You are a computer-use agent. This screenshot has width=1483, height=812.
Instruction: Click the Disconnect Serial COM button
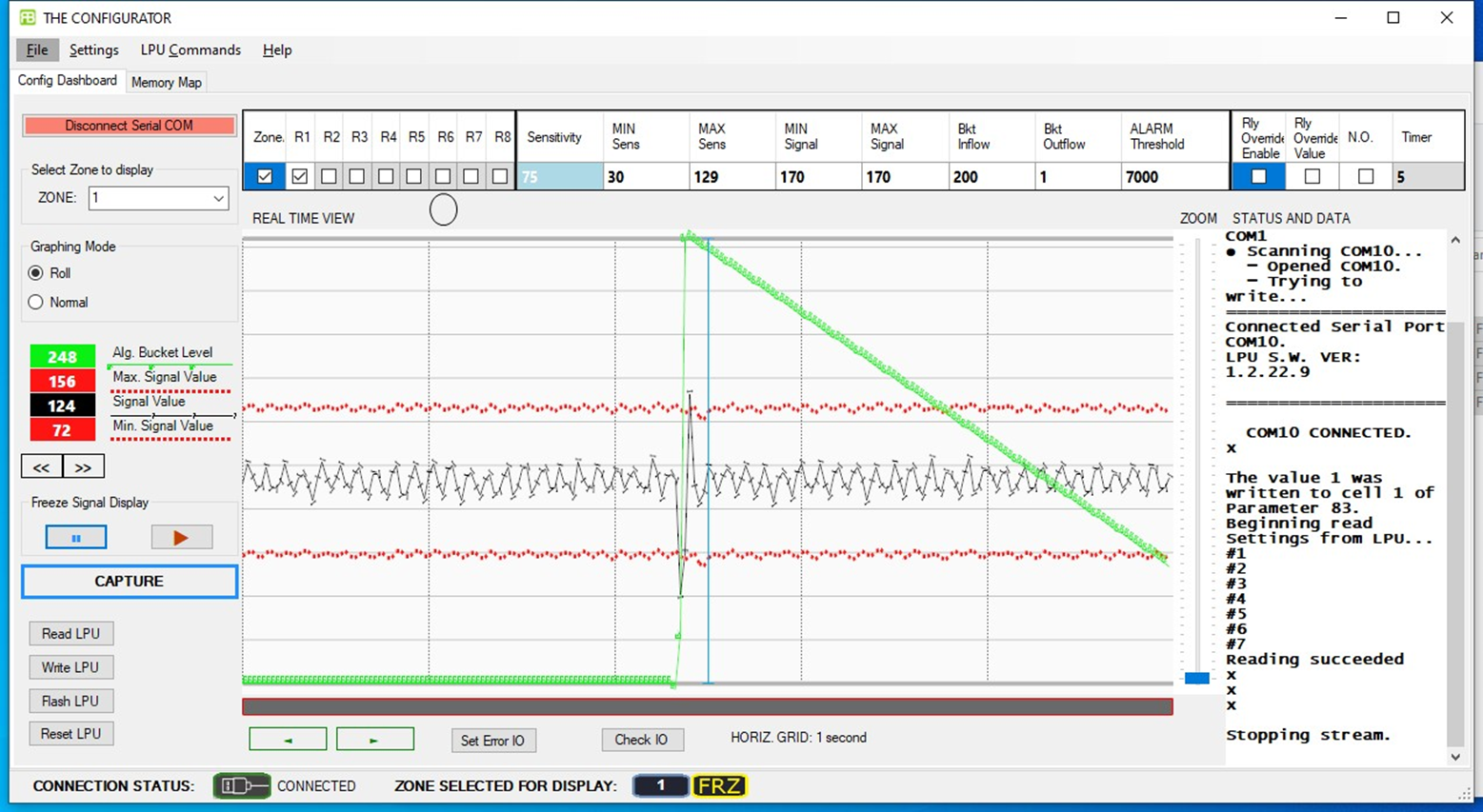click(130, 126)
